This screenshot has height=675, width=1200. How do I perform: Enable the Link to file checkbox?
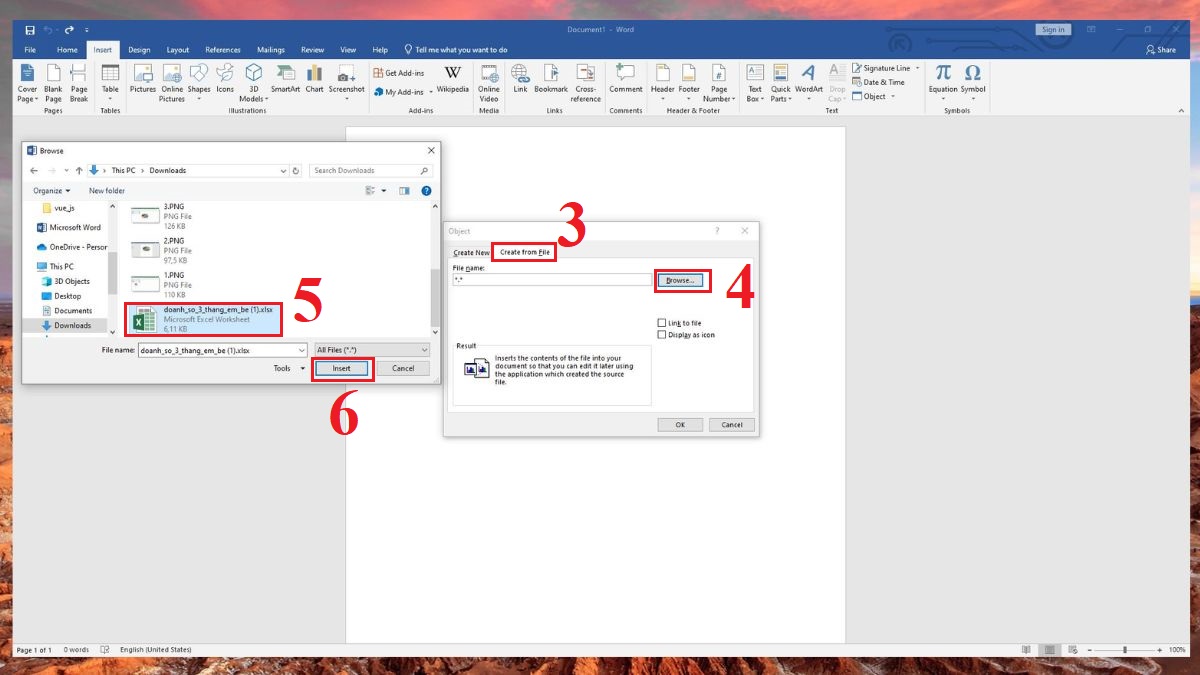click(662, 323)
